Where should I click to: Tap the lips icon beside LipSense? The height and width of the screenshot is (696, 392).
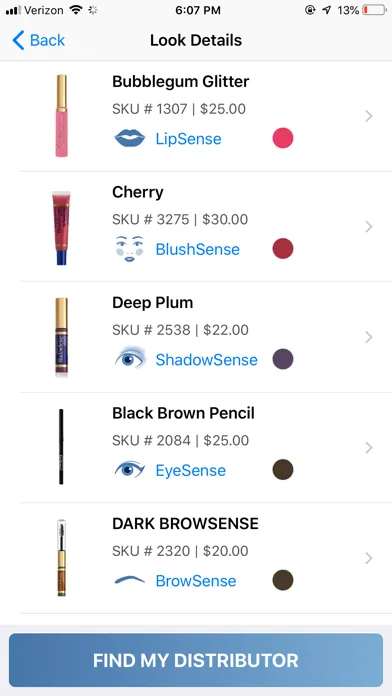tap(130, 138)
